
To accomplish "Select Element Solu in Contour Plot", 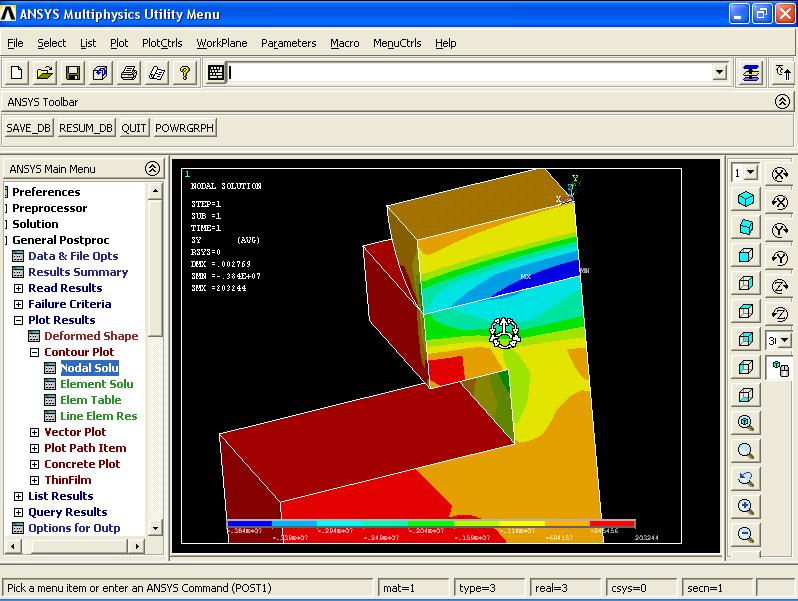I will 97,384.
